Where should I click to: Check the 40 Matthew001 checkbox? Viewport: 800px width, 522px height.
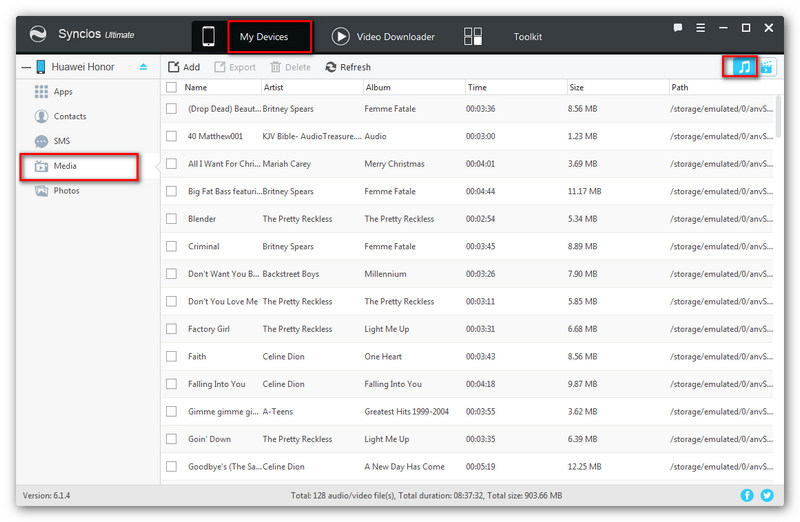[x=171, y=136]
